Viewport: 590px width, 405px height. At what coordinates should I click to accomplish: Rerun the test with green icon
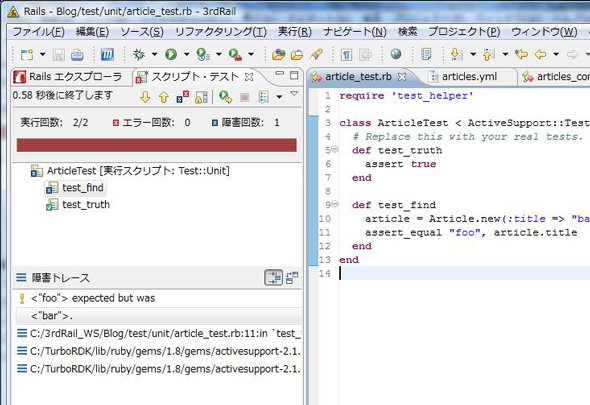pyautogui.click(x=225, y=97)
